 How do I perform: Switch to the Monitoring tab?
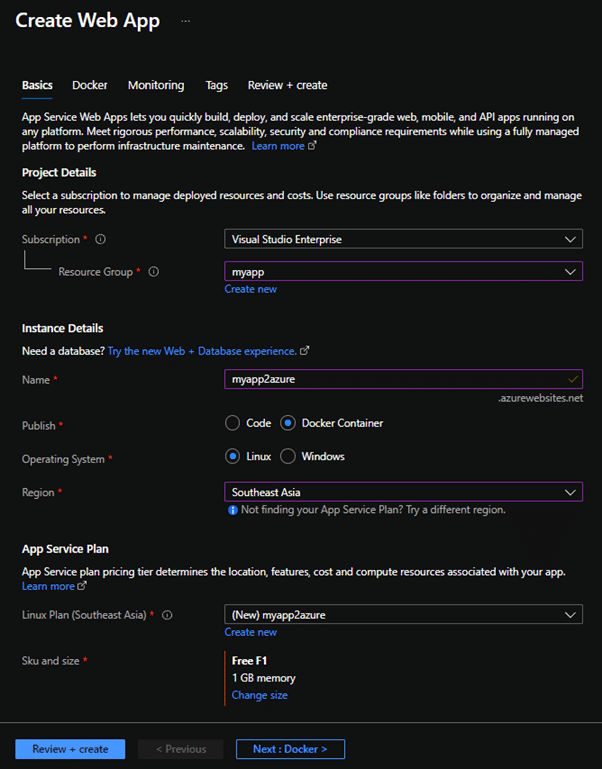pos(156,86)
